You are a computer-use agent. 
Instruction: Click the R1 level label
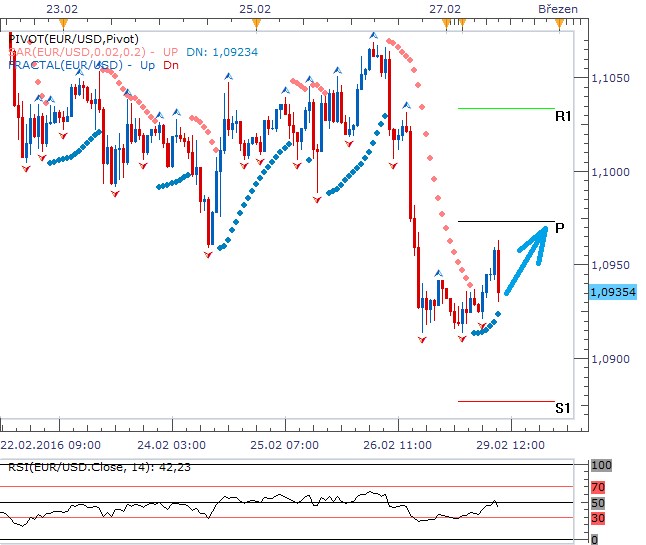click(x=562, y=117)
